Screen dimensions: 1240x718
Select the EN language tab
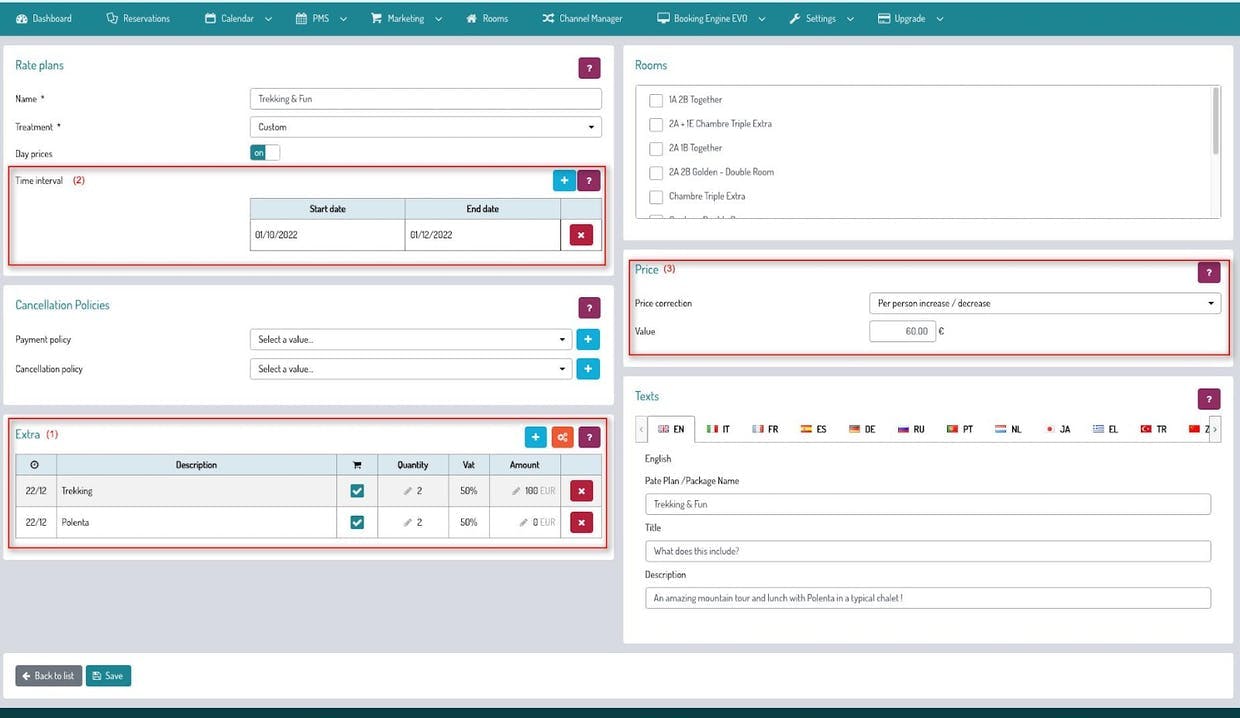tap(671, 429)
